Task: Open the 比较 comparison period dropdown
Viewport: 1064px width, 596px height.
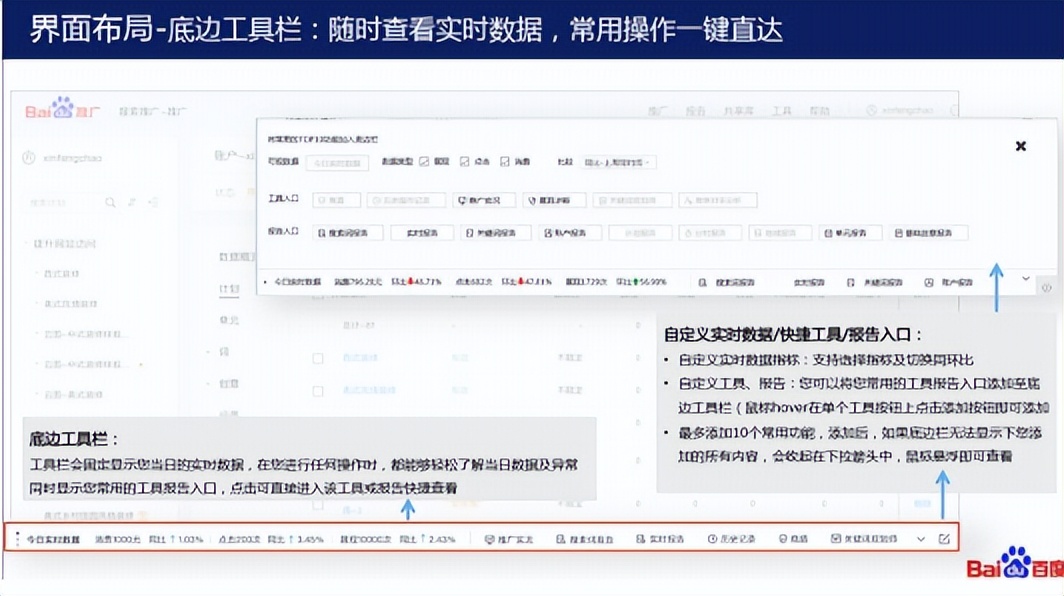Action: tap(618, 162)
